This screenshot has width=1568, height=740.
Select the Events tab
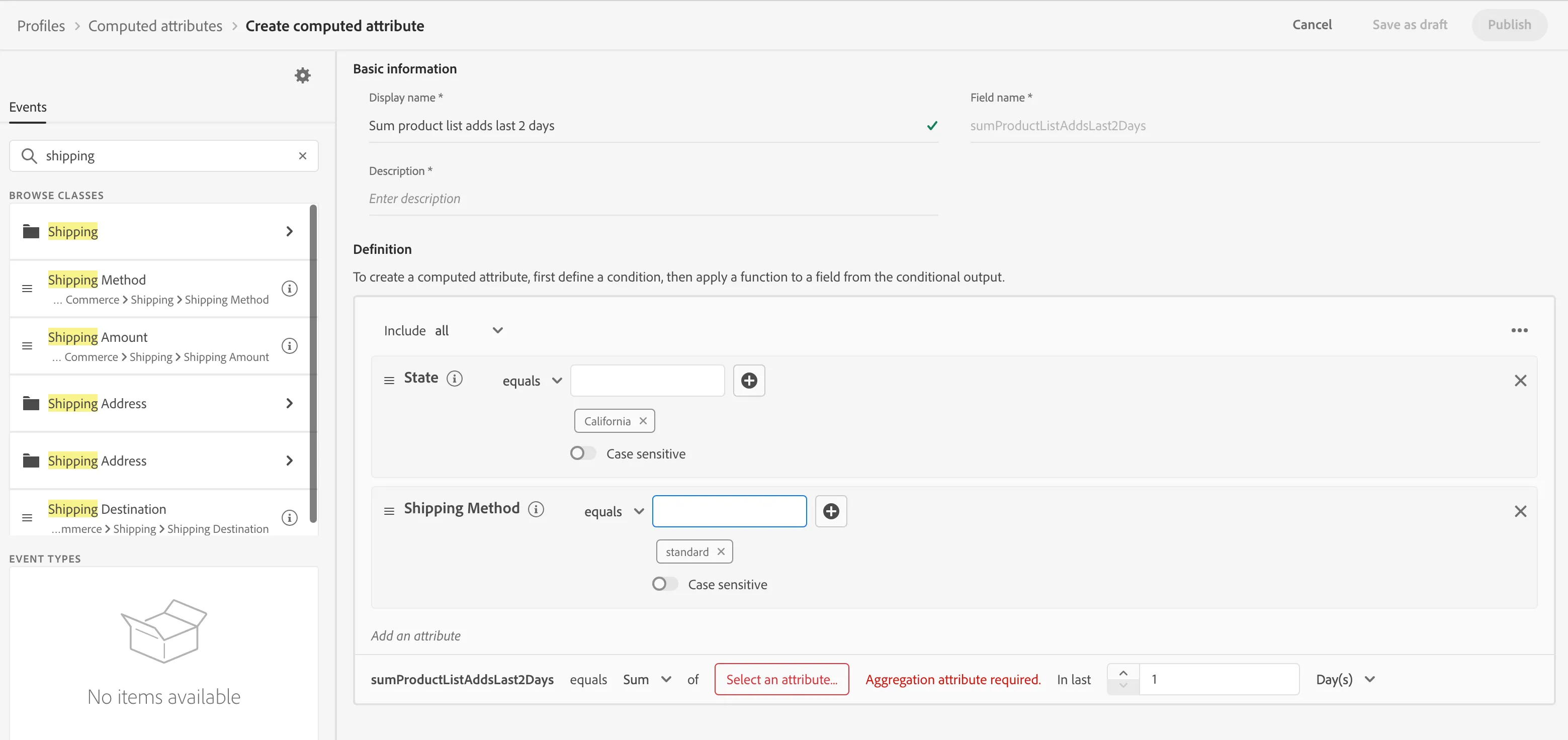point(28,107)
